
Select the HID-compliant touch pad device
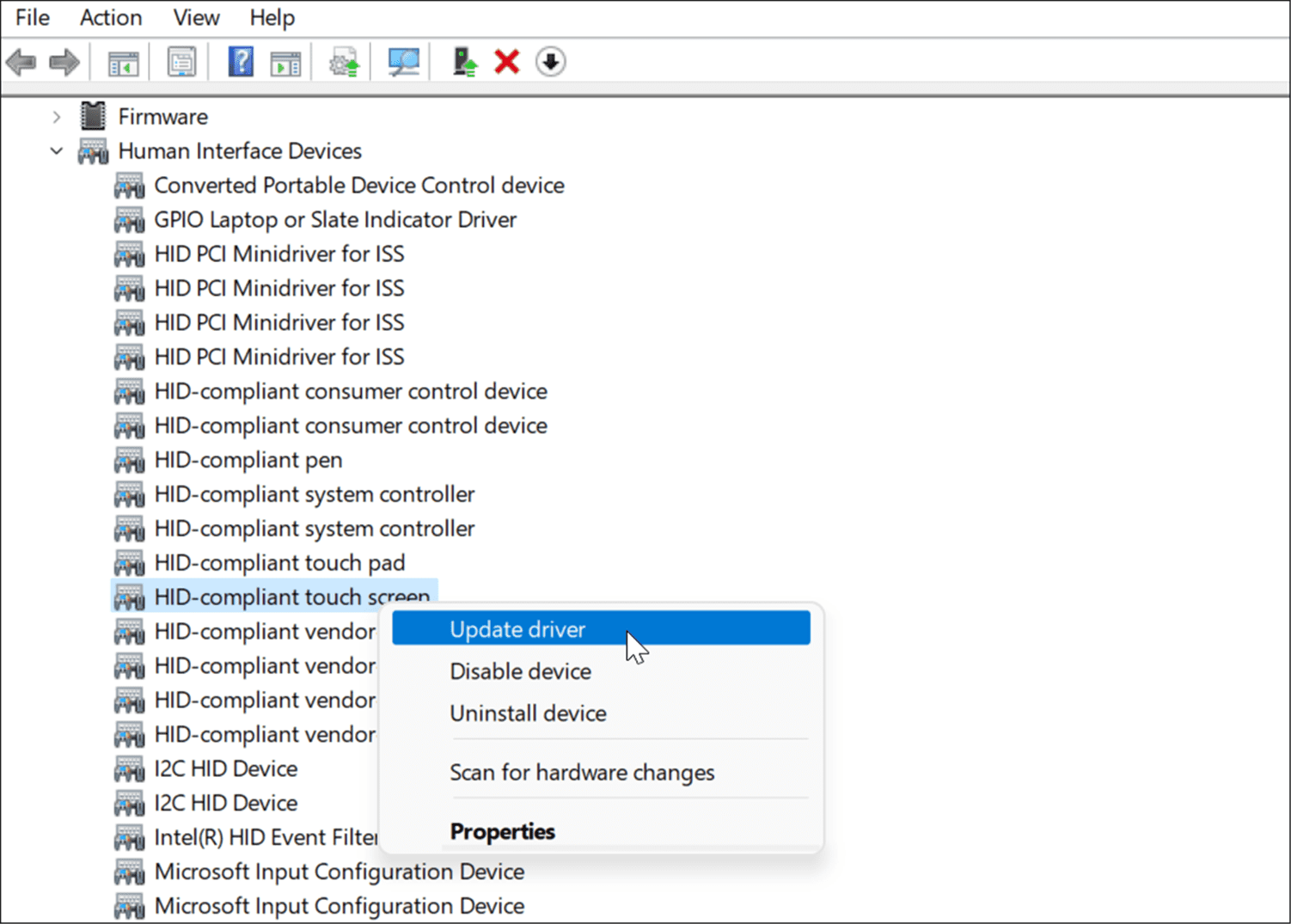coord(279,562)
